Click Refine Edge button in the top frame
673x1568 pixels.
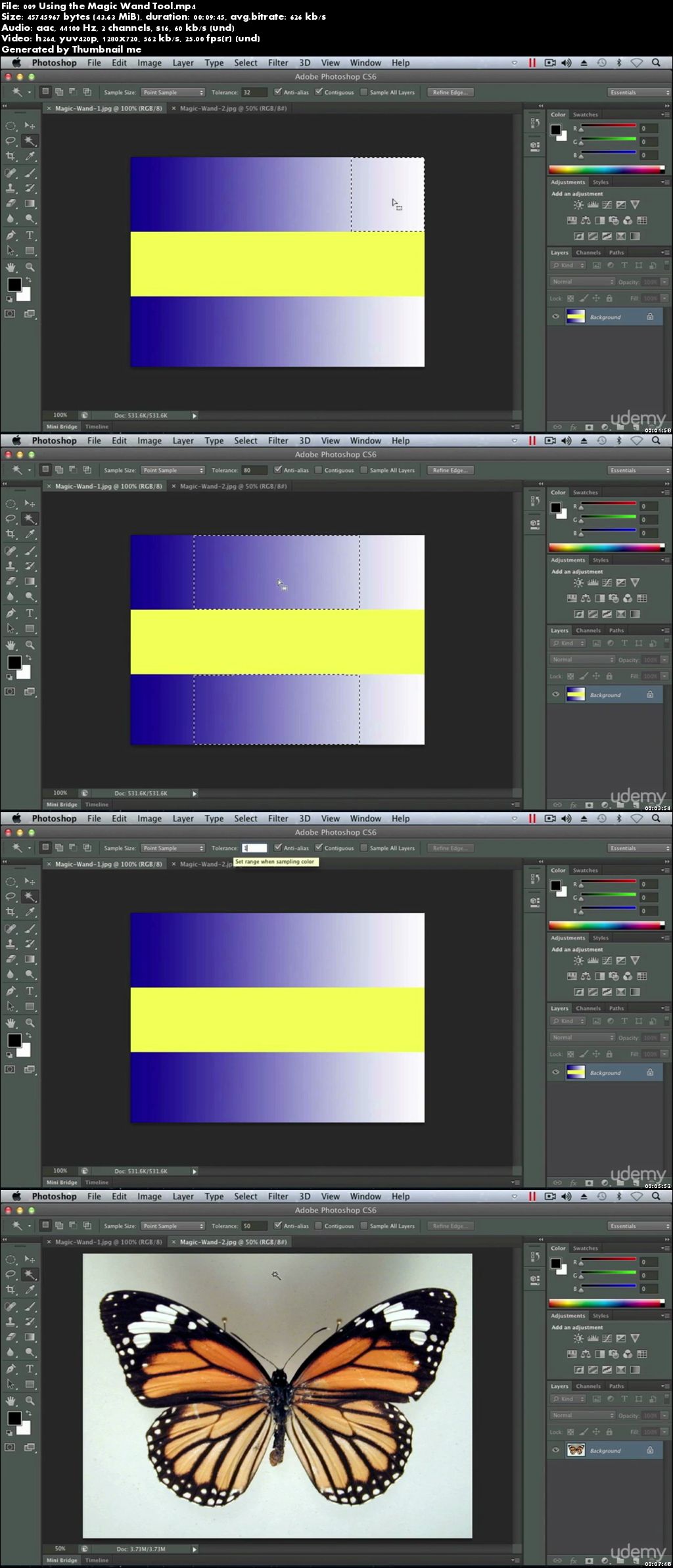pos(450,93)
